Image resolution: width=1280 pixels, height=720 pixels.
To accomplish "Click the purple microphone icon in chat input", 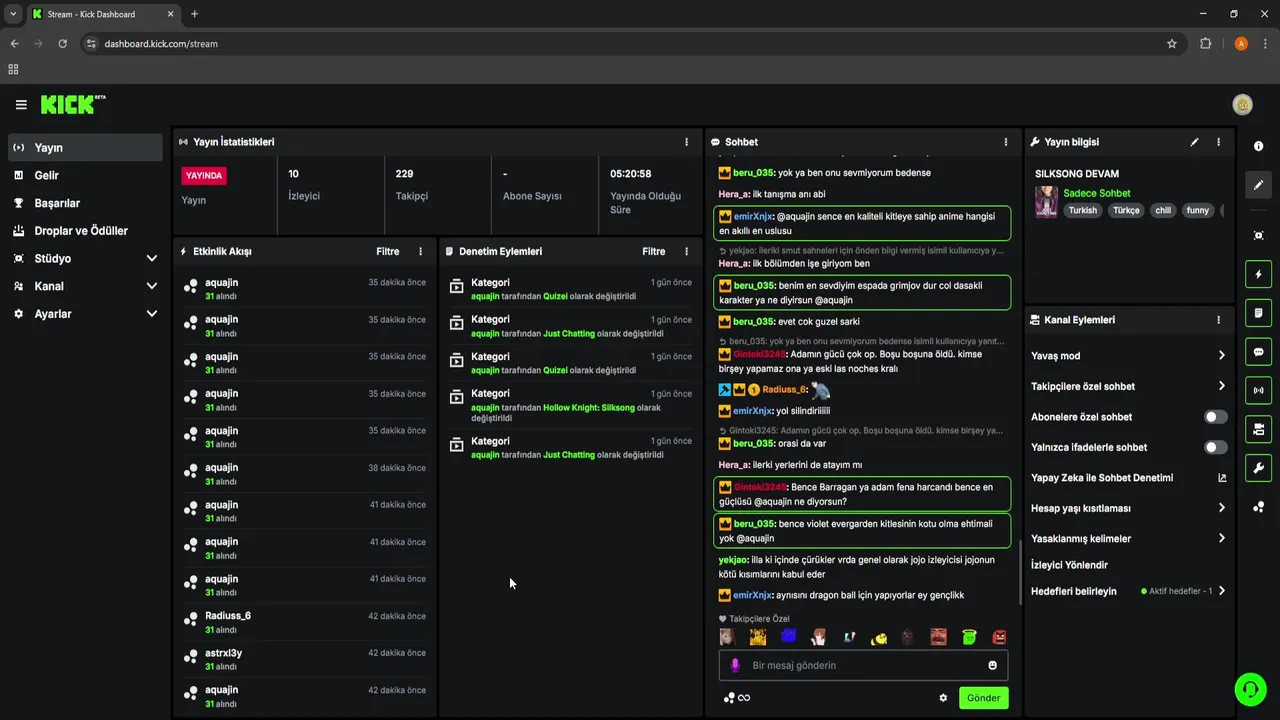I will 735,665.
